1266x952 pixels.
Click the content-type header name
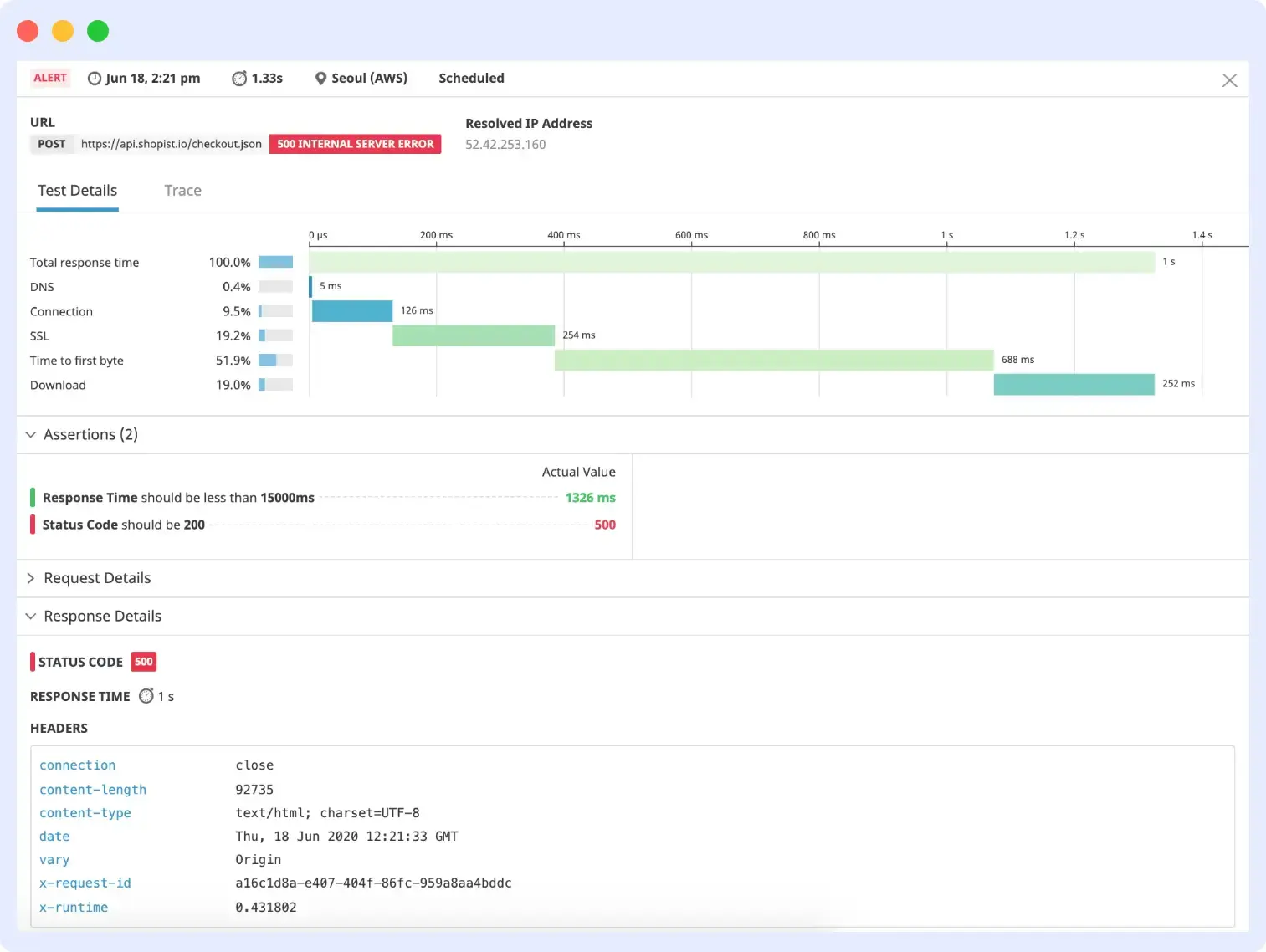point(85,813)
